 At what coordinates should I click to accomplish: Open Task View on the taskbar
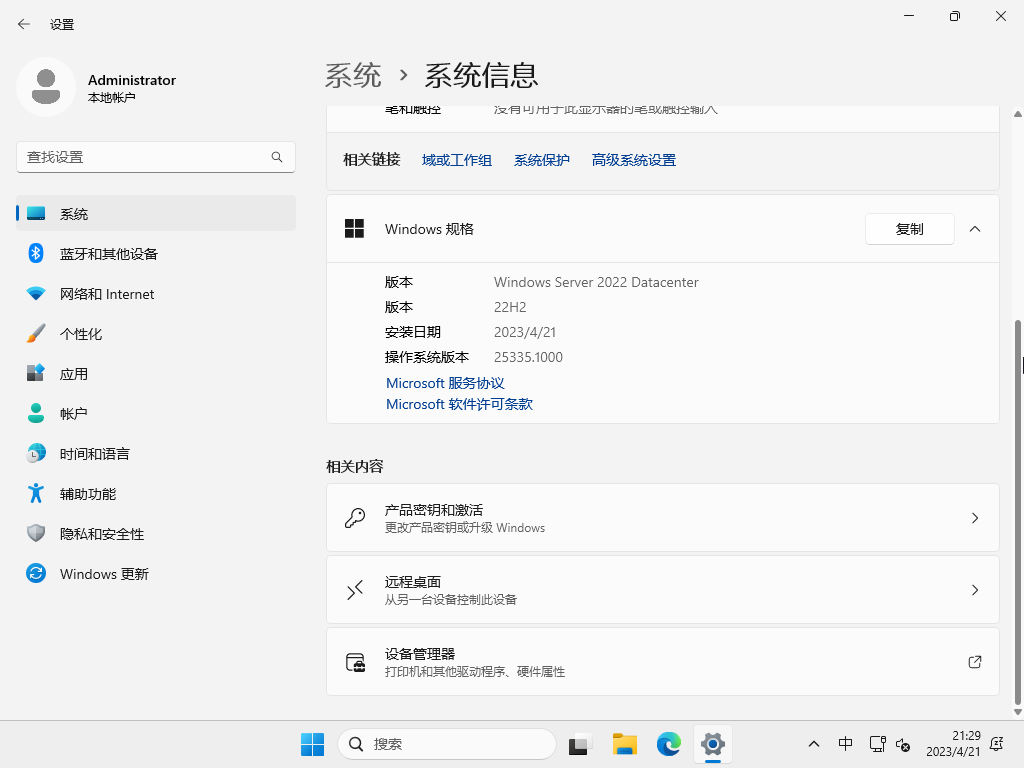click(x=580, y=744)
